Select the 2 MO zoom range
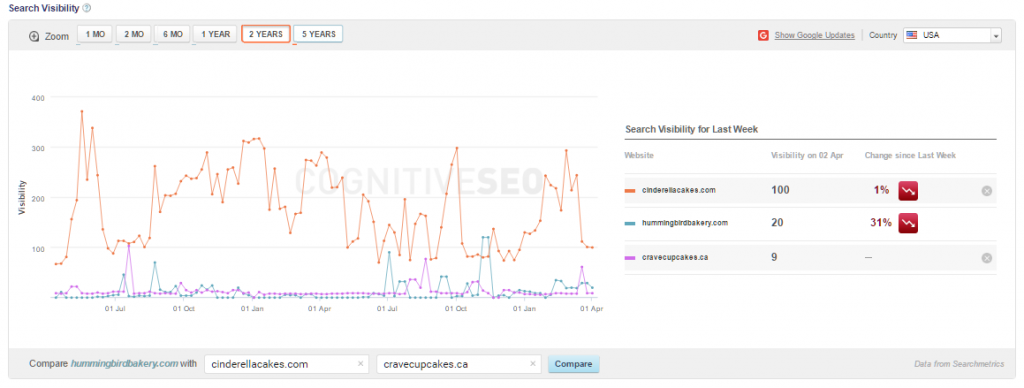The width and height of the screenshot is (1024, 388). 134,35
